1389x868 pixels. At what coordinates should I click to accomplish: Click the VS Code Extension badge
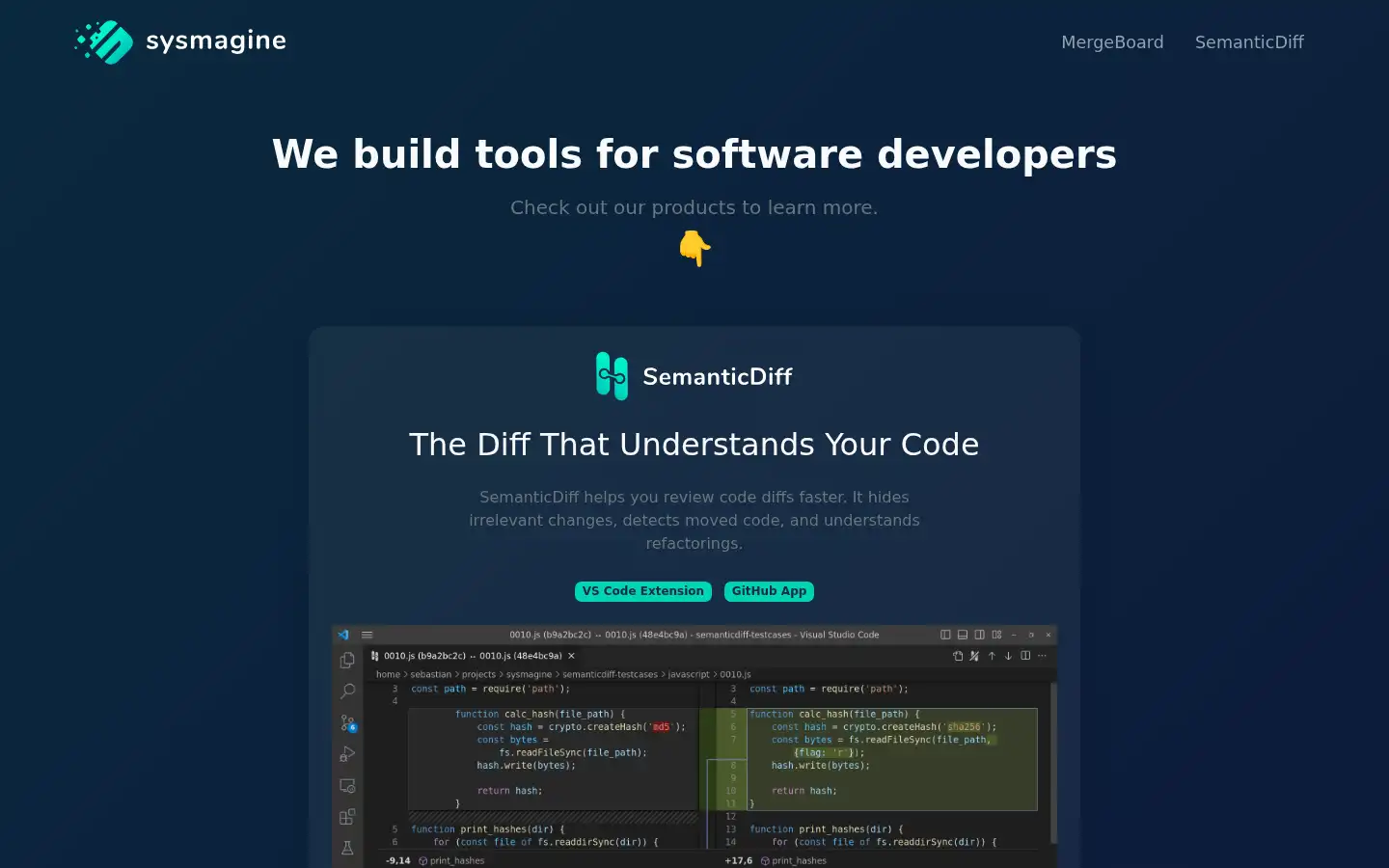(x=643, y=591)
